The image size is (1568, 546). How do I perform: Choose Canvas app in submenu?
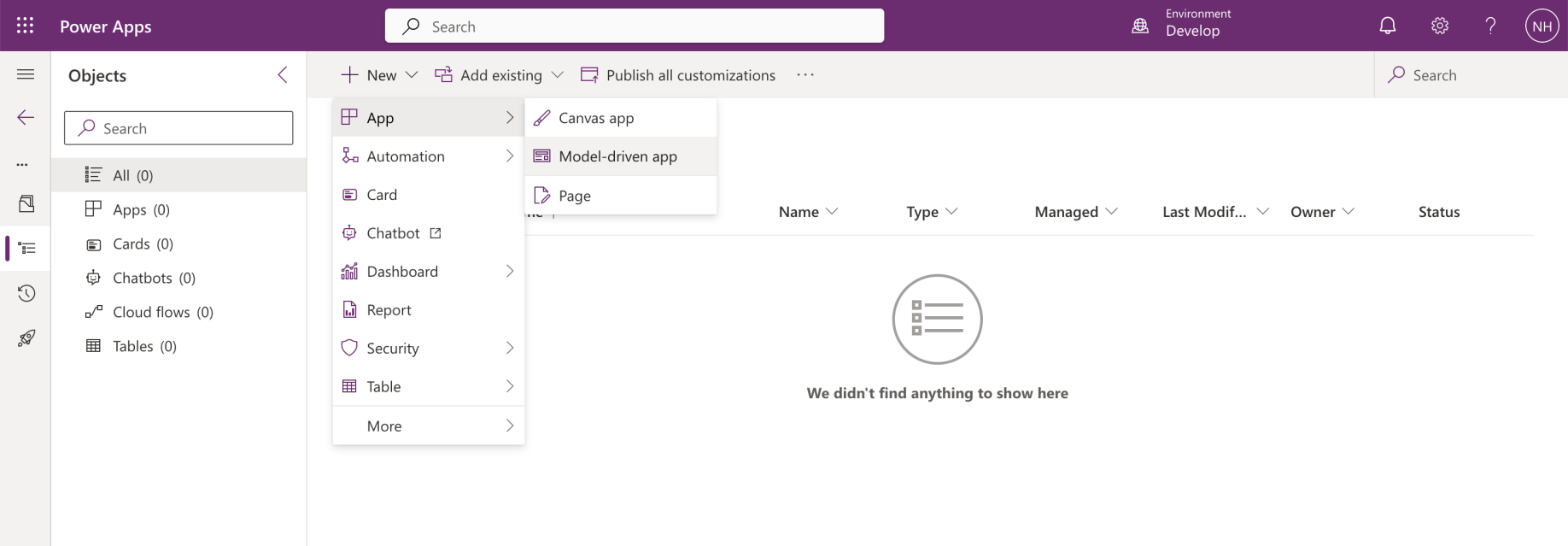point(596,118)
